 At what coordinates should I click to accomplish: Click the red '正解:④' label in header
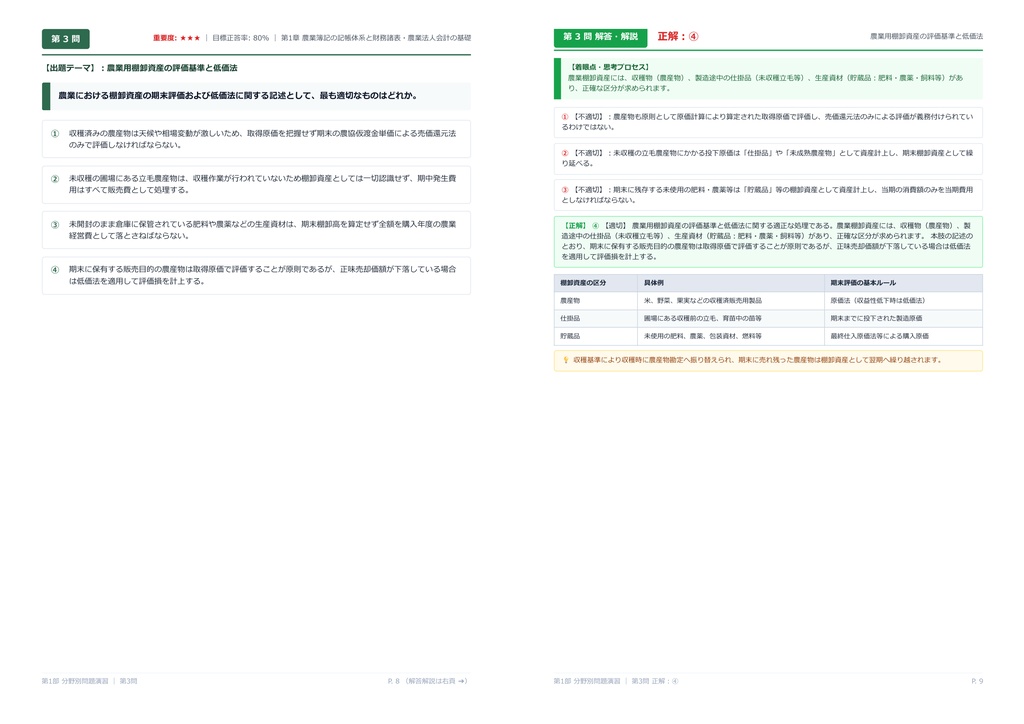pyautogui.click(x=678, y=37)
